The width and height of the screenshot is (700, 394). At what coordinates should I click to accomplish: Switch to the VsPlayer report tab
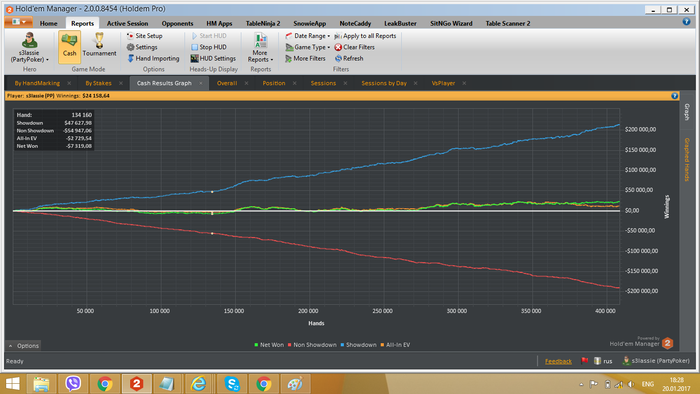point(443,83)
